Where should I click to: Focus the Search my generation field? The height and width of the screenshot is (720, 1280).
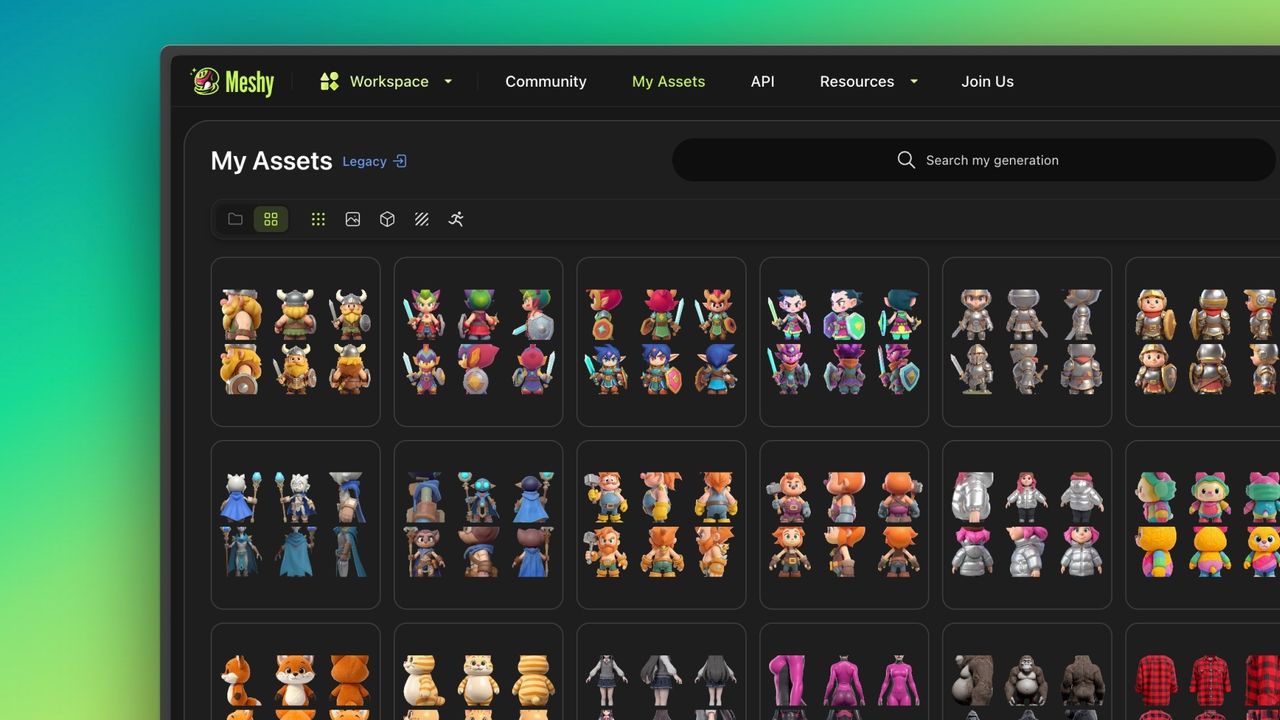coord(974,160)
